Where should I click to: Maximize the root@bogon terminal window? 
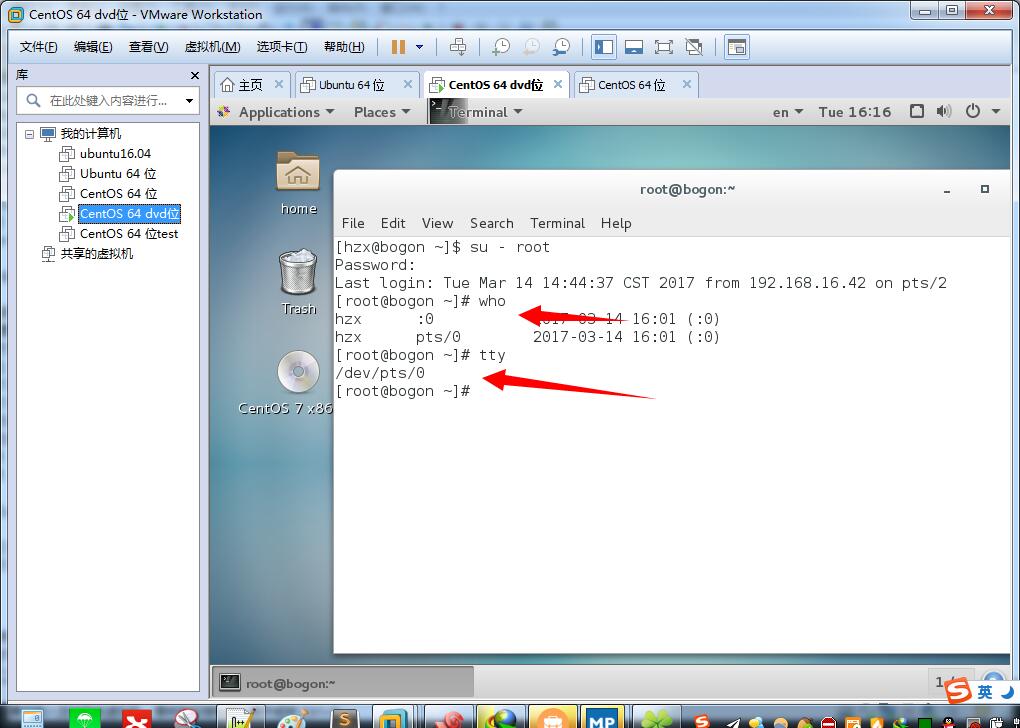coord(984,189)
